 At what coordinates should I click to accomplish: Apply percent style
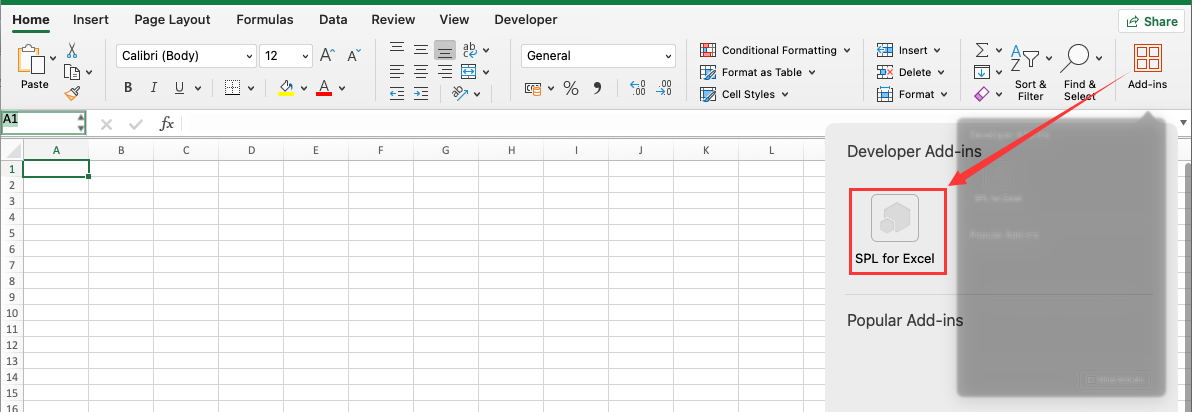pos(571,88)
